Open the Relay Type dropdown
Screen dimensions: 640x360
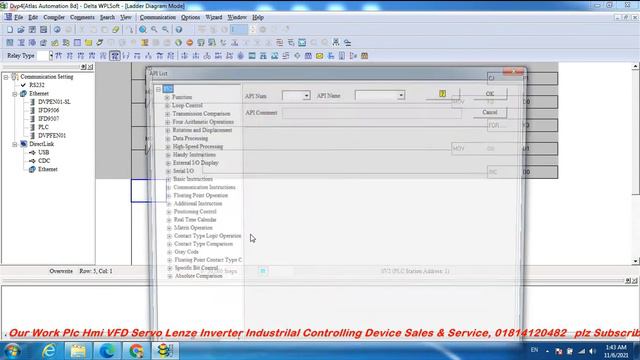(51, 56)
